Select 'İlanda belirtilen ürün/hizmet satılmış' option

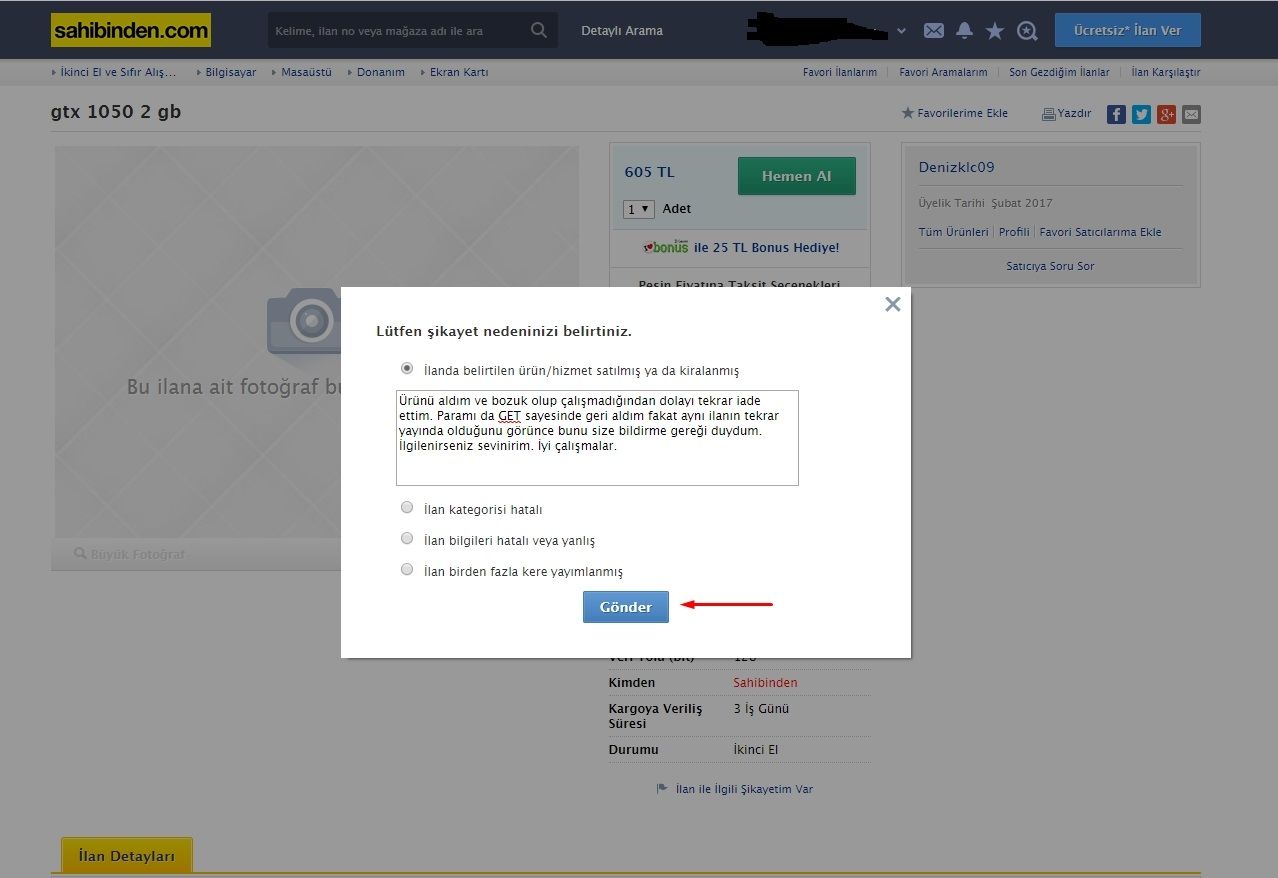407,368
